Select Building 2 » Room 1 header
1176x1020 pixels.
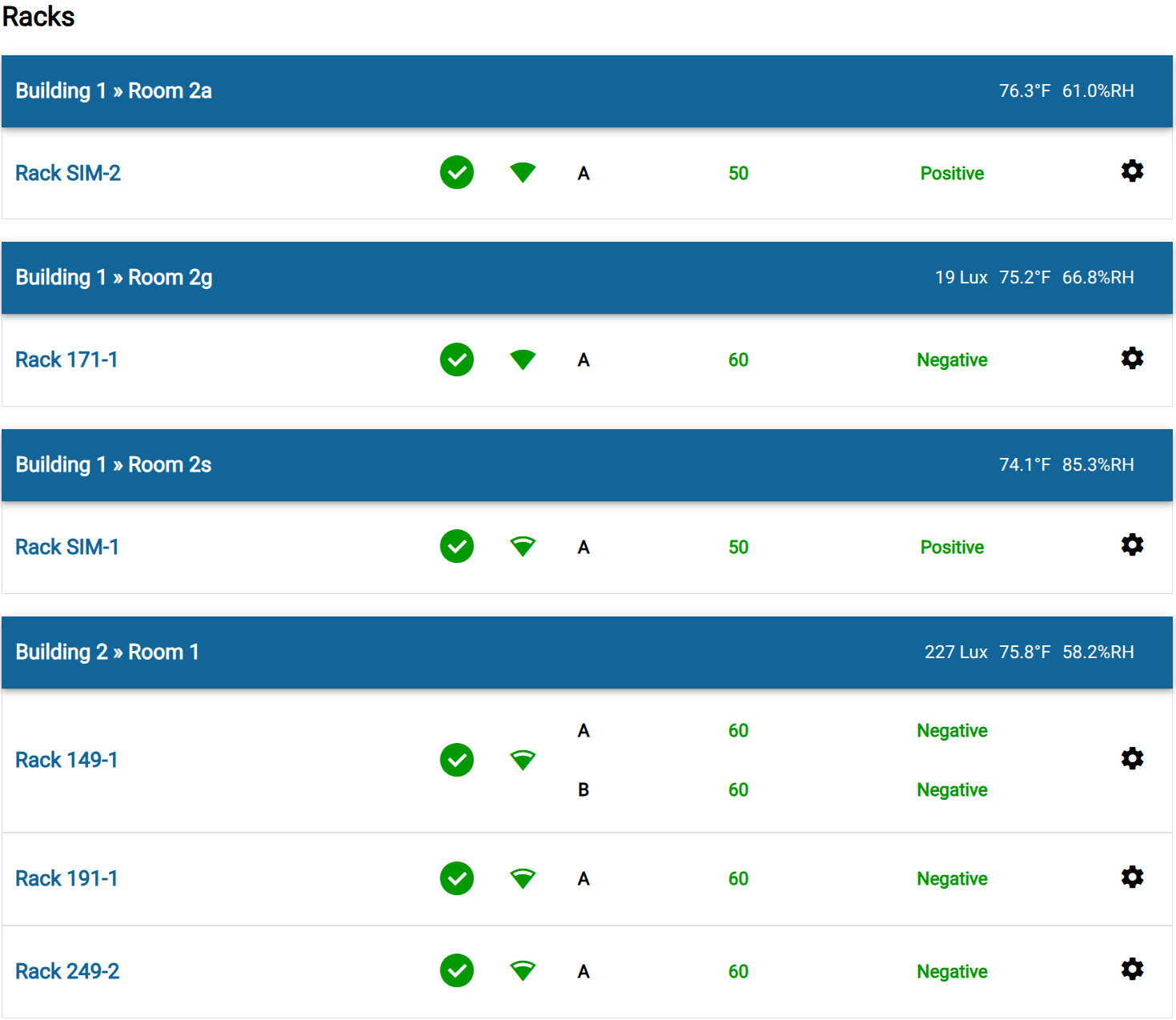click(587, 653)
